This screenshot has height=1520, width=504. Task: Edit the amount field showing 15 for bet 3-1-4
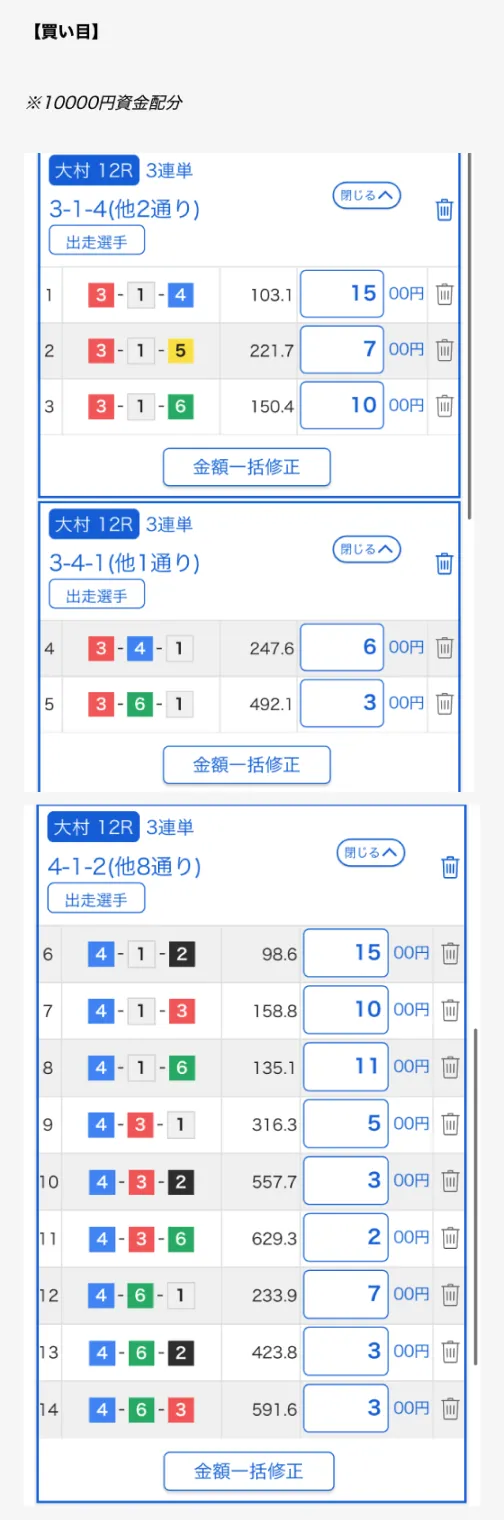pos(342,294)
